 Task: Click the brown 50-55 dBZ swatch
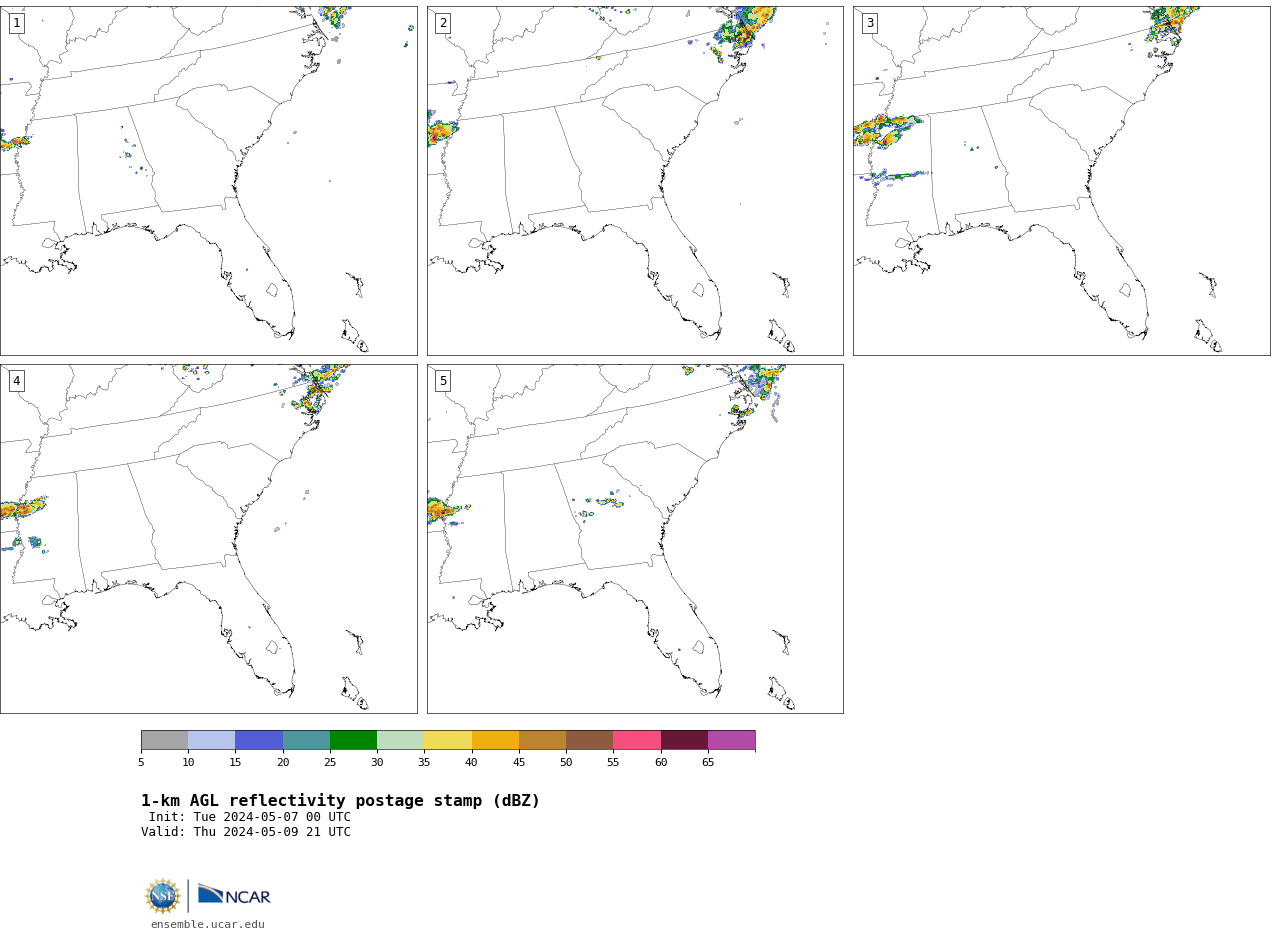click(x=590, y=740)
